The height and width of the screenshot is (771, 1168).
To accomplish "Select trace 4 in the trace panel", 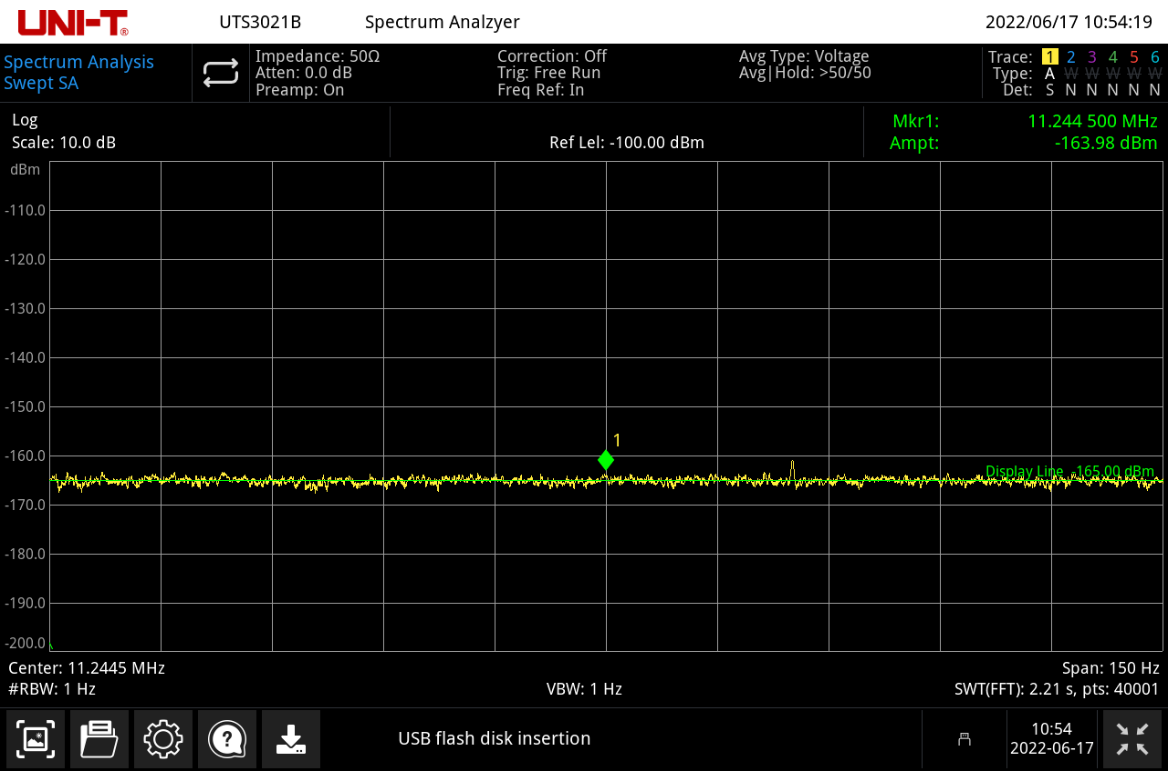I will click(1113, 57).
